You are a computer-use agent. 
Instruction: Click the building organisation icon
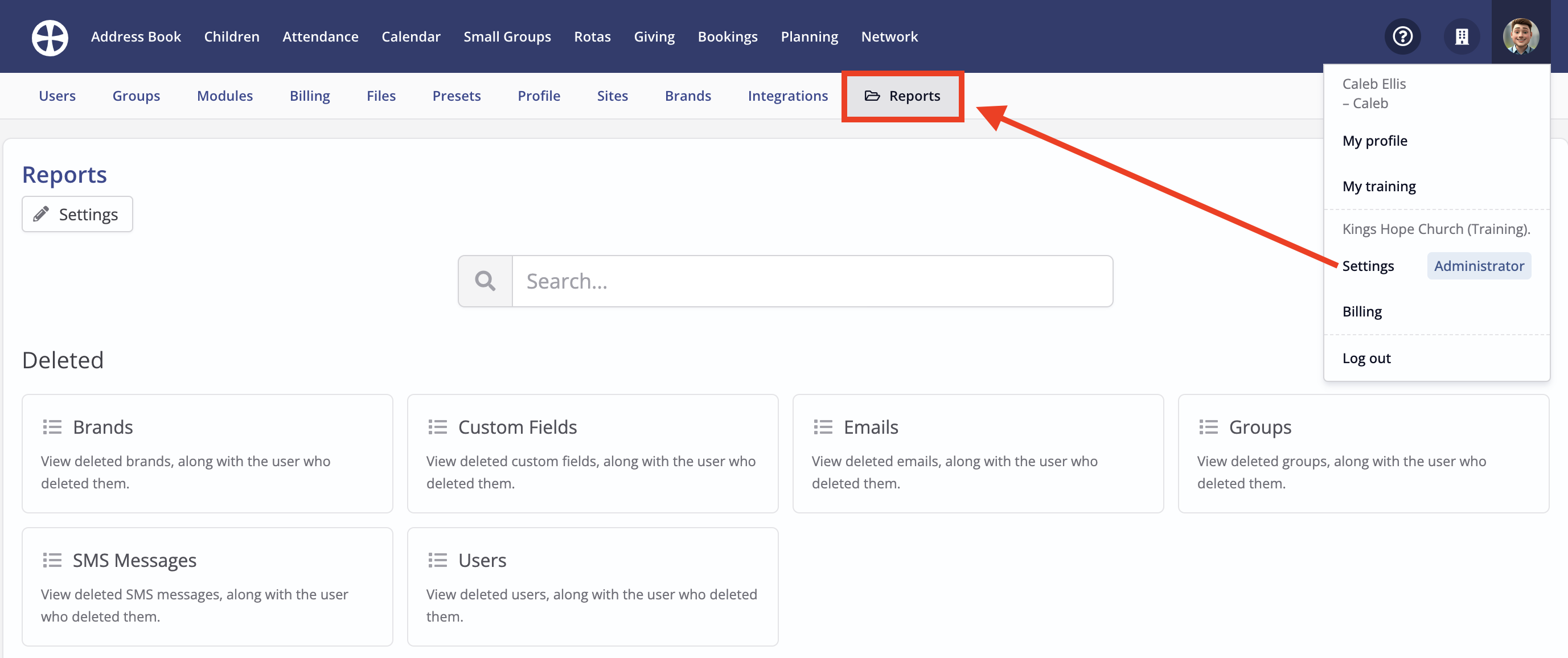(1462, 36)
